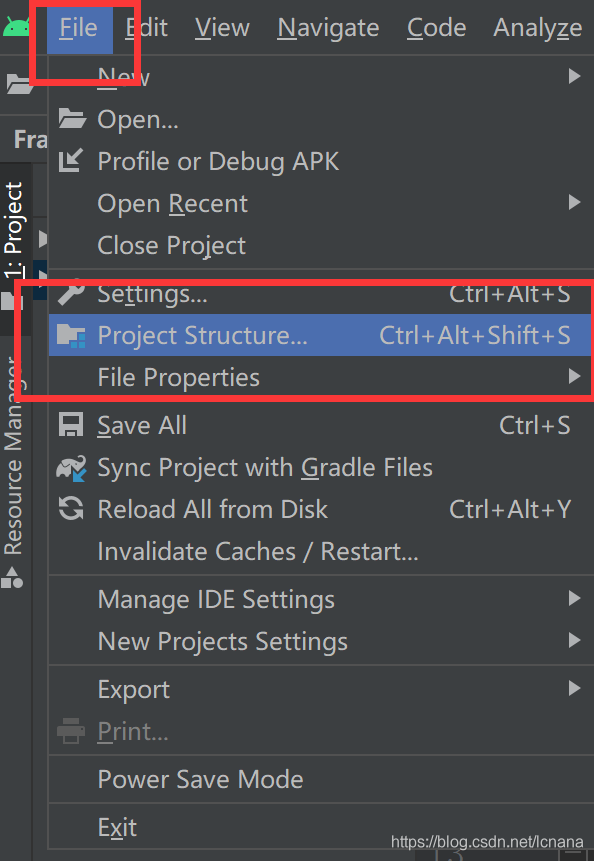594x861 pixels.
Task: Expand the File Properties submenu arrow
Action: tap(574, 377)
